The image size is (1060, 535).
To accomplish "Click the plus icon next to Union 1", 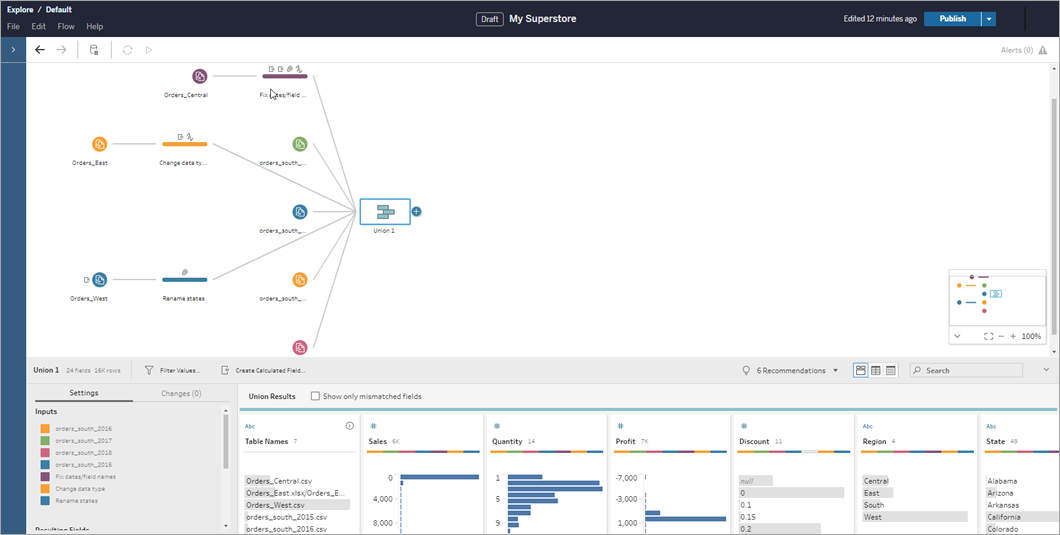I will tap(416, 212).
